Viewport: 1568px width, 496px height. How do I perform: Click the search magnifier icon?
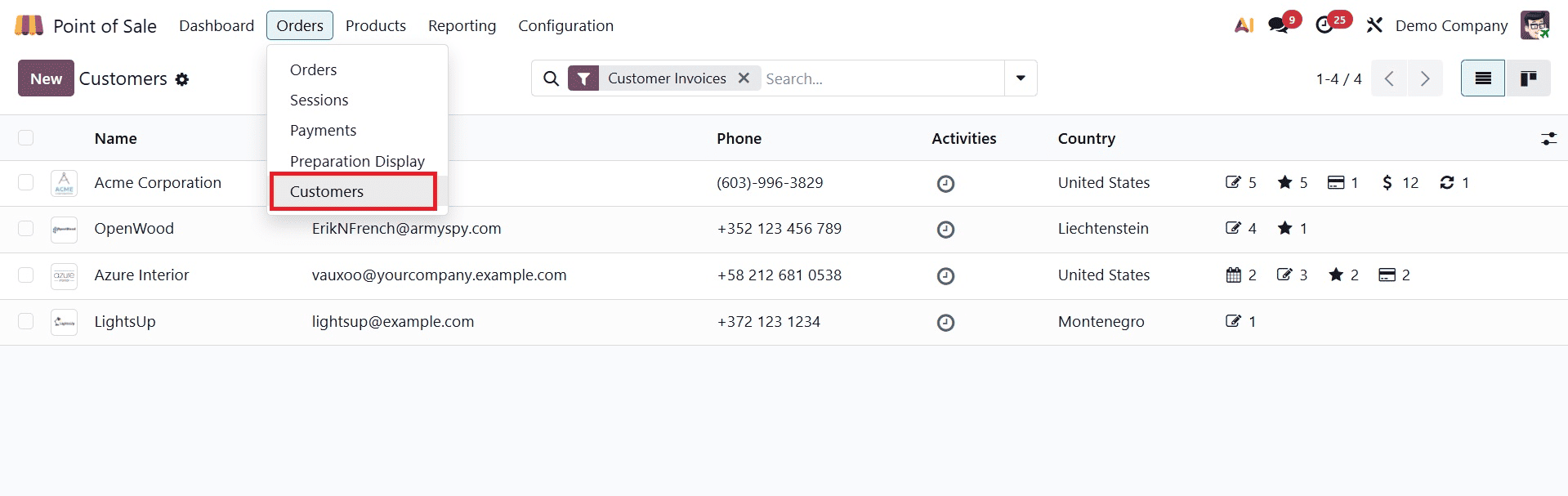pyautogui.click(x=552, y=78)
